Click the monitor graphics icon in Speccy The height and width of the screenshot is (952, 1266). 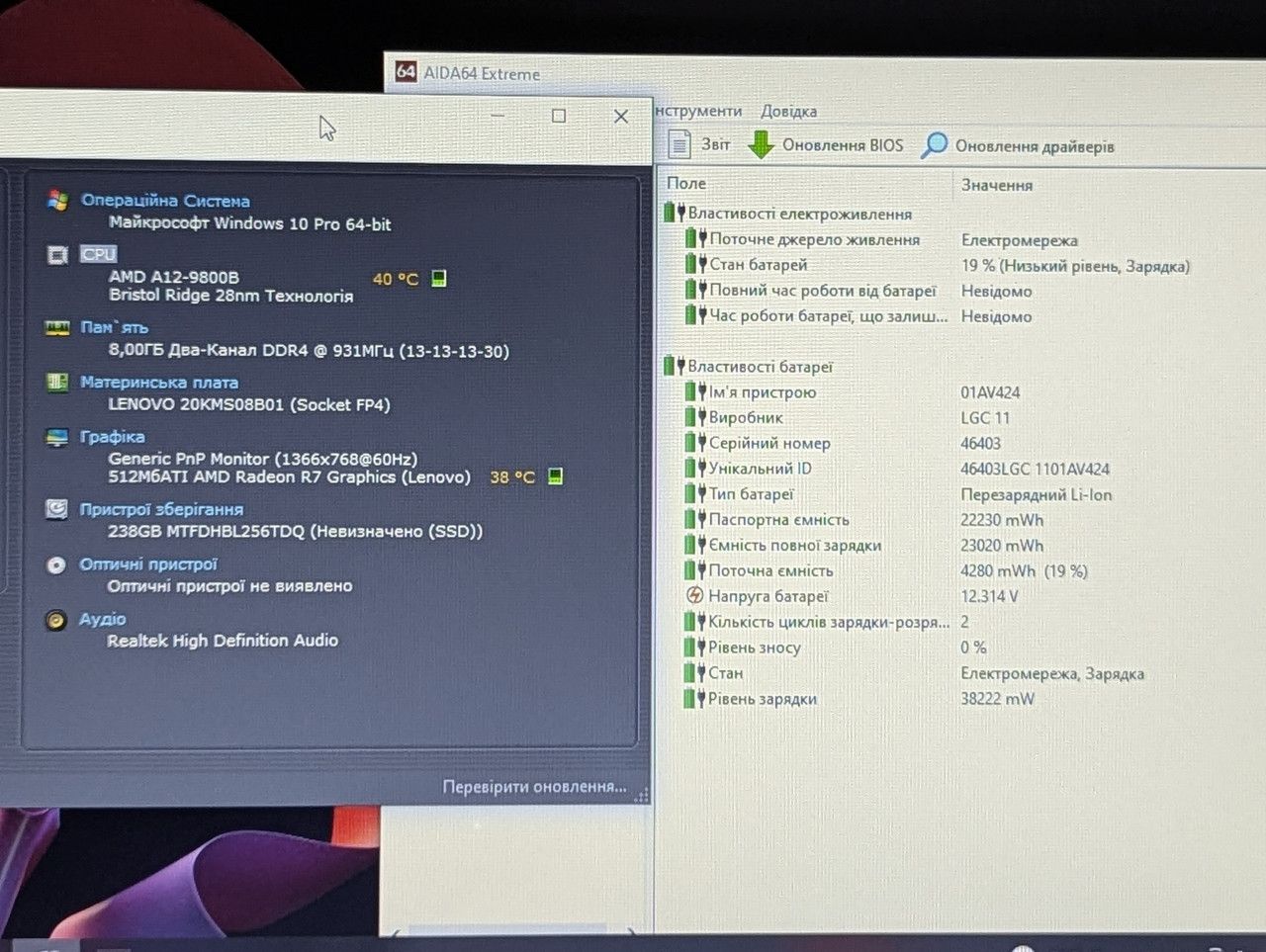57,437
